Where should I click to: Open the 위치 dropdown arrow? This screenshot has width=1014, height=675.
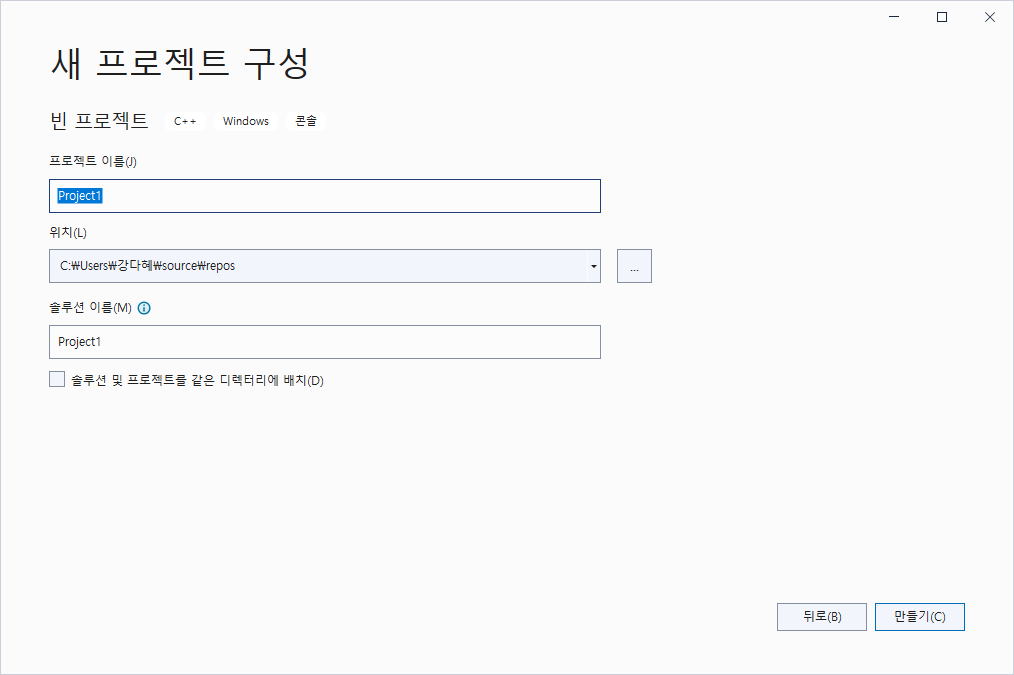593,266
